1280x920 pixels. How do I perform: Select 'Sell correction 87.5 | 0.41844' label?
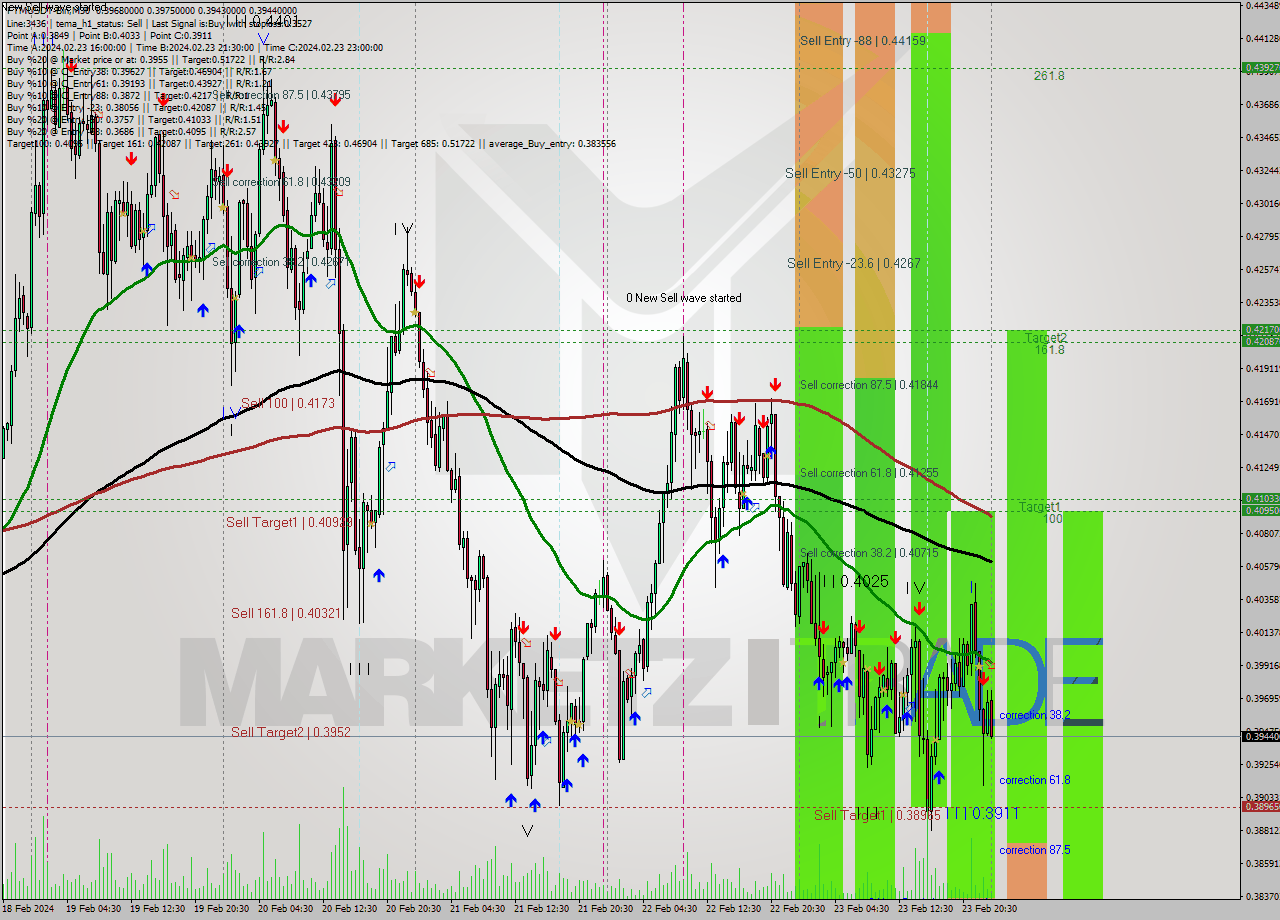869,384
